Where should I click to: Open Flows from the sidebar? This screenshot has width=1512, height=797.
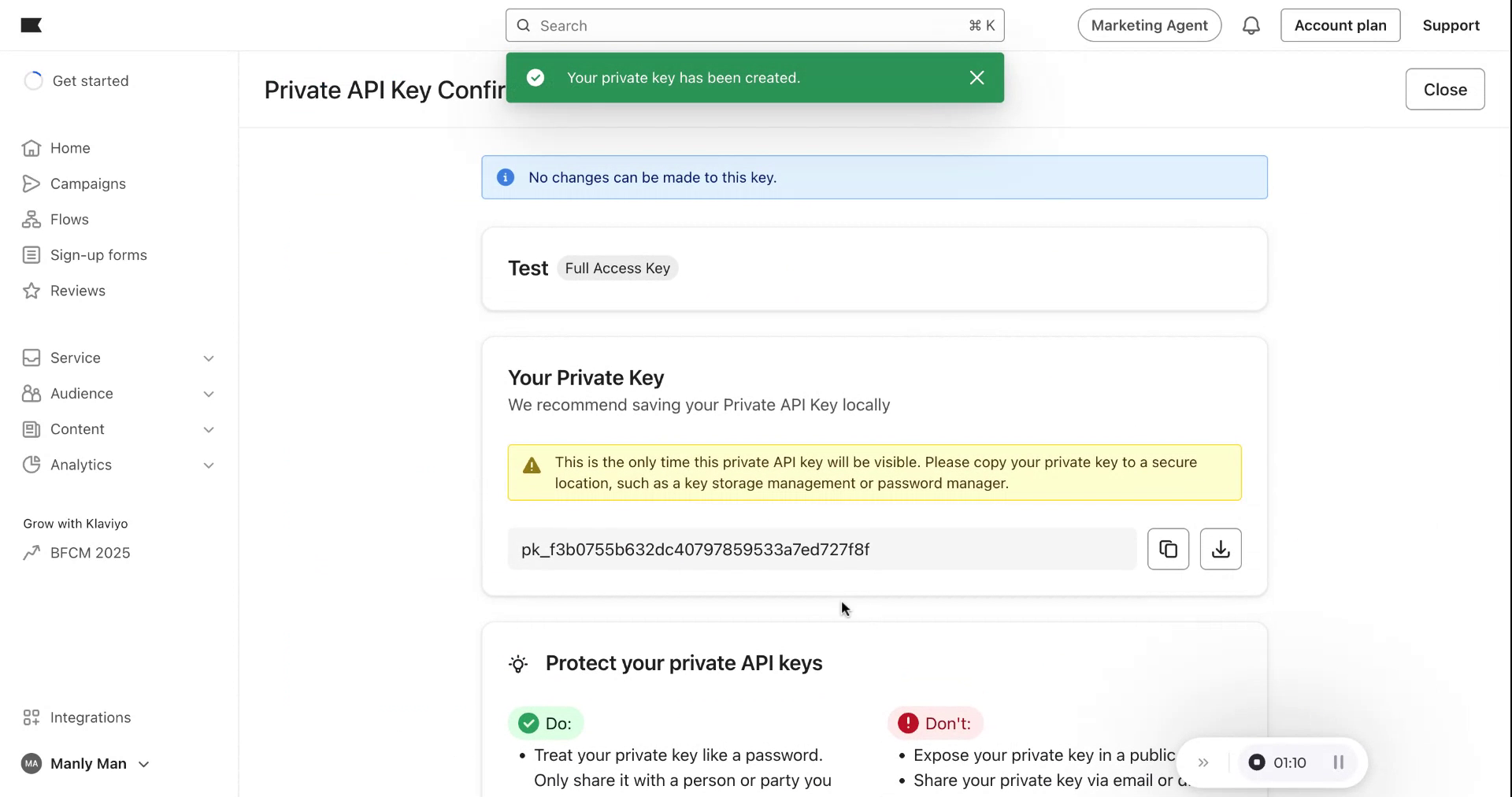(31, 219)
